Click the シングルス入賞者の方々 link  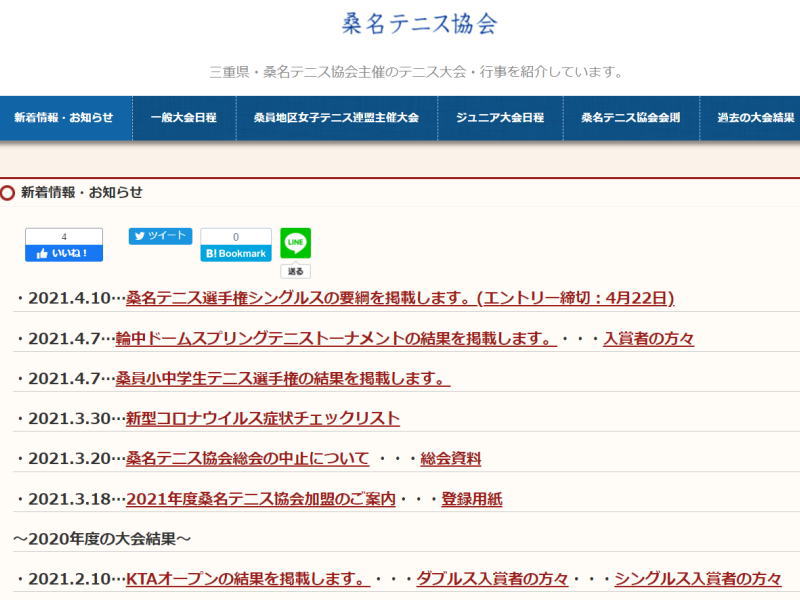point(697,578)
